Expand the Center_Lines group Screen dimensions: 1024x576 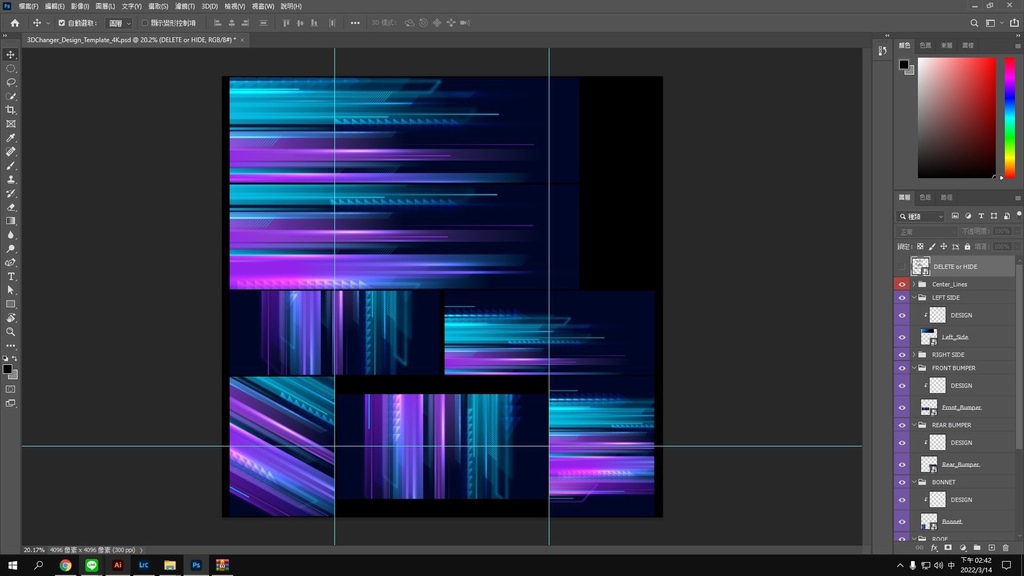point(914,284)
